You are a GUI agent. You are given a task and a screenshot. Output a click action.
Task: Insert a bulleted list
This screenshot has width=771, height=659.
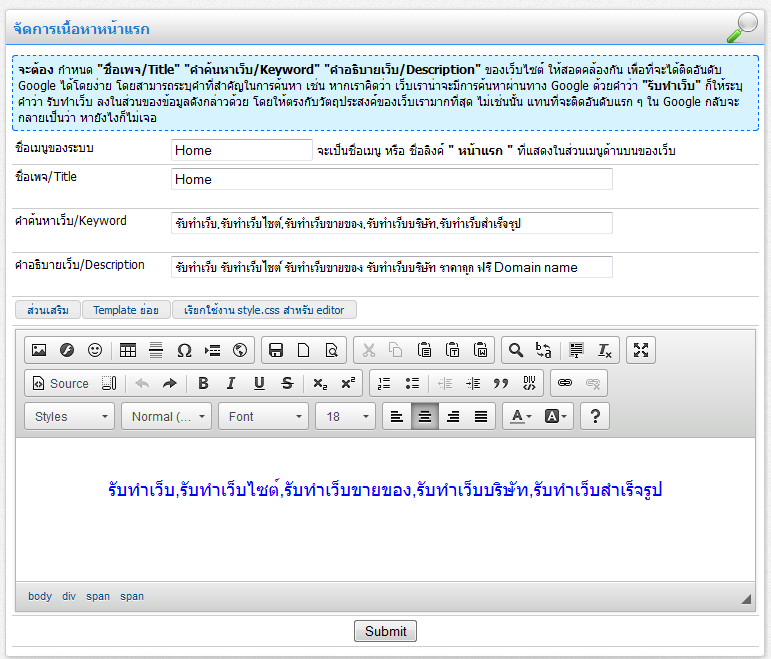pyautogui.click(x=412, y=383)
